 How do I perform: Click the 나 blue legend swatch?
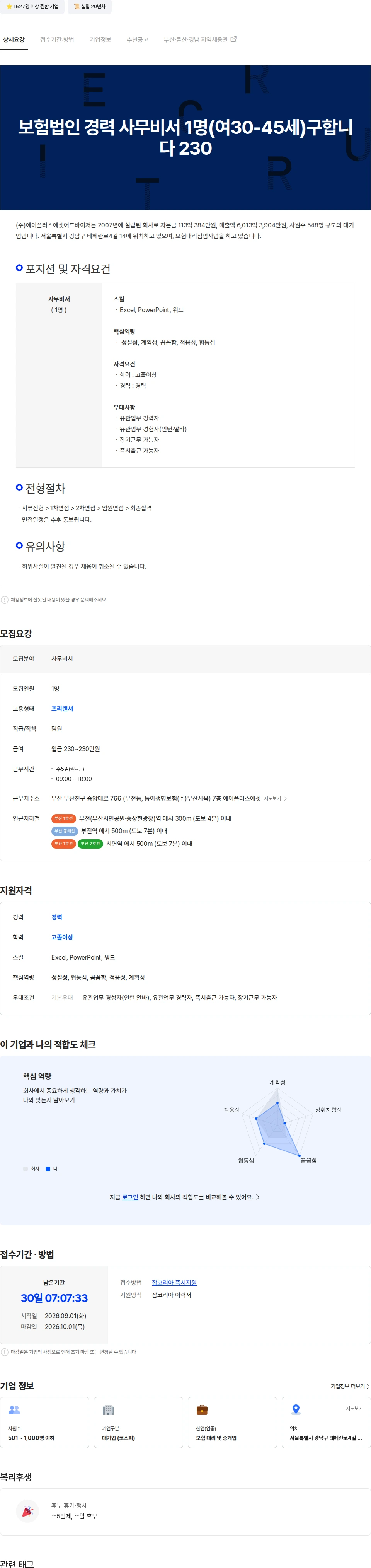click(x=48, y=1168)
